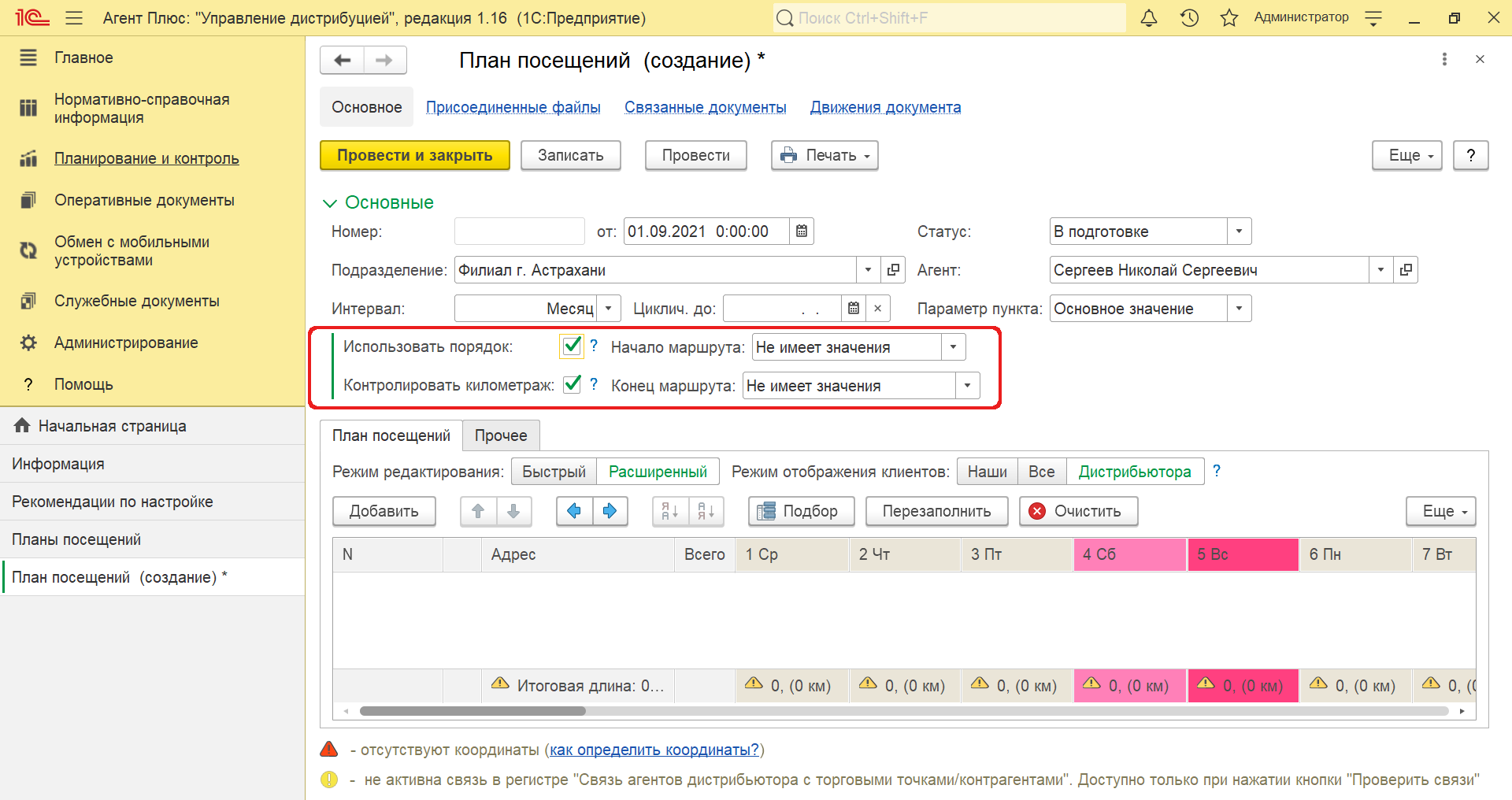
Task: Toggle Использовать порядок checkbox
Action: coord(572,346)
